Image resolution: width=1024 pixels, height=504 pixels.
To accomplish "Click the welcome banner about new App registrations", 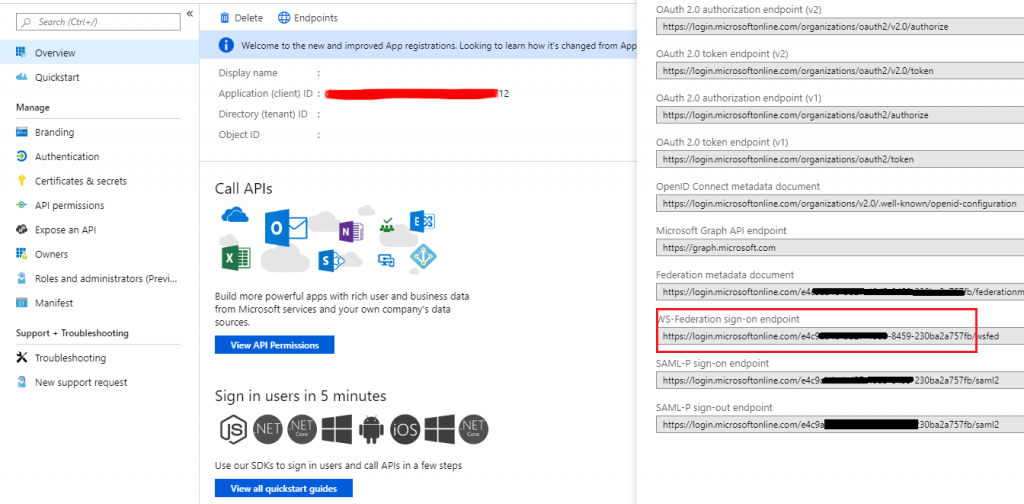I will [418, 46].
